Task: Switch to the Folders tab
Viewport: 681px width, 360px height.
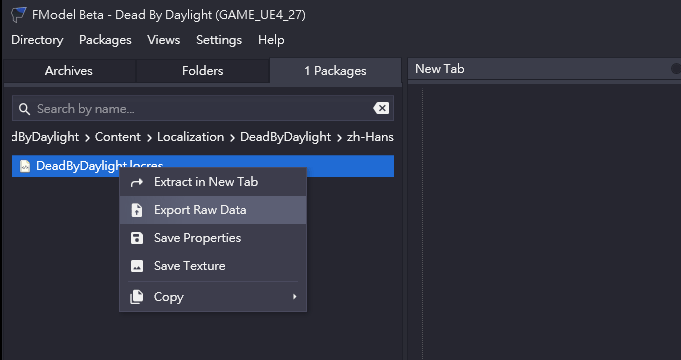Action: coord(202,71)
